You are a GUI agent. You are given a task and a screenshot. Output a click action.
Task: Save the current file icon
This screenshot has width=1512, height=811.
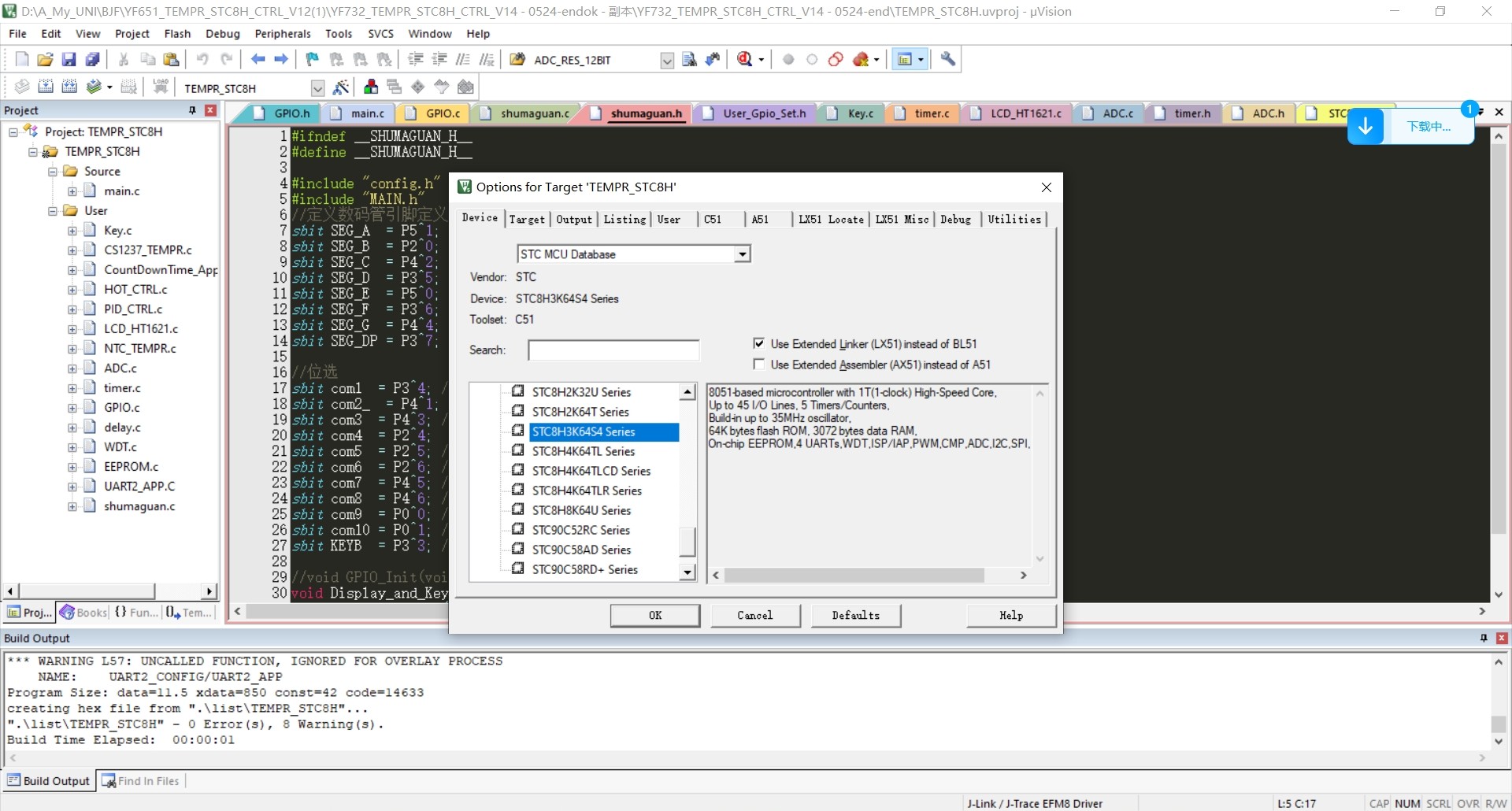tap(69, 60)
